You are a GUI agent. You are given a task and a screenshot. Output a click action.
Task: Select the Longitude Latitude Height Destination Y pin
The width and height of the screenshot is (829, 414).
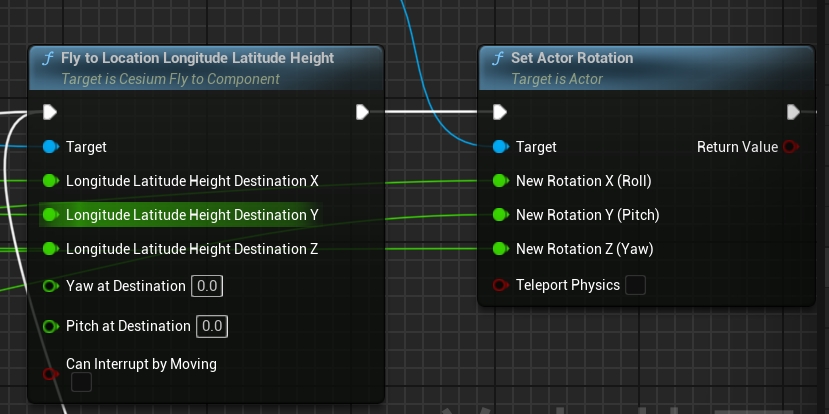[50, 214]
